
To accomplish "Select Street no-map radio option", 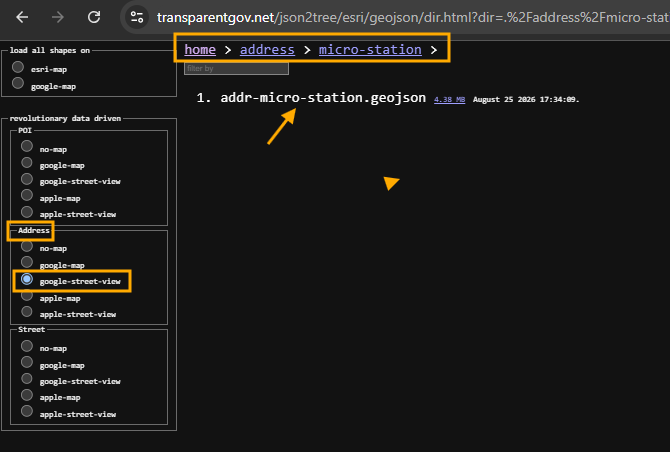I will tap(27, 346).
